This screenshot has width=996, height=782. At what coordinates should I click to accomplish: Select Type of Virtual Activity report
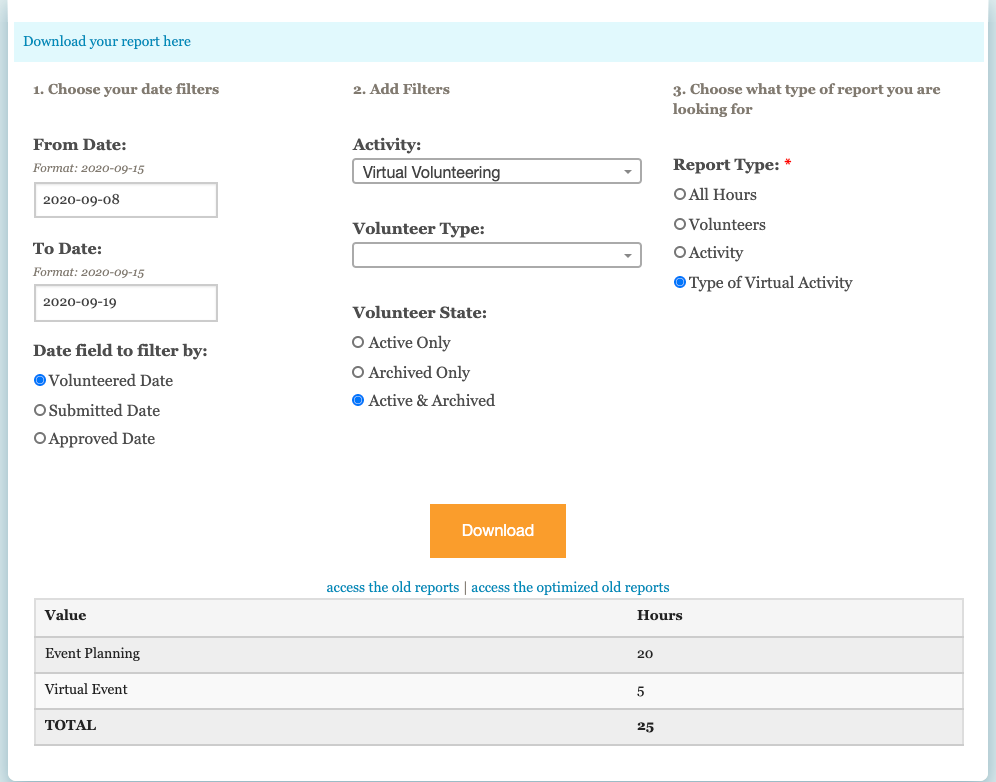click(680, 282)
